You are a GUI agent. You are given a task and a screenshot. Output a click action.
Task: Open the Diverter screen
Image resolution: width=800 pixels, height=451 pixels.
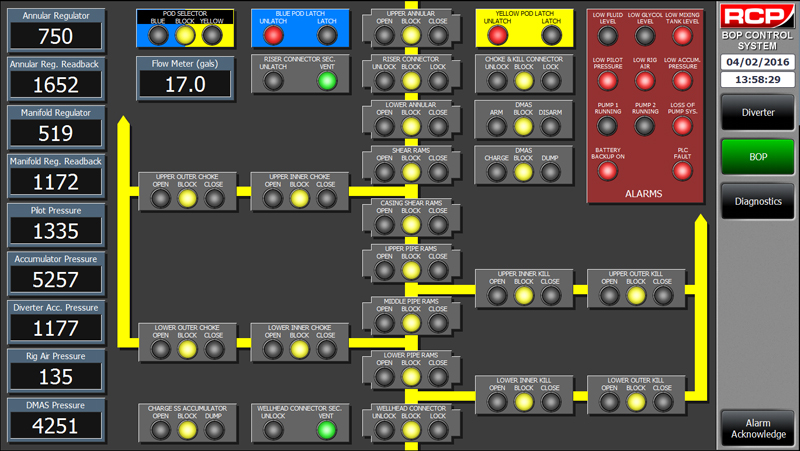point(757,113)
